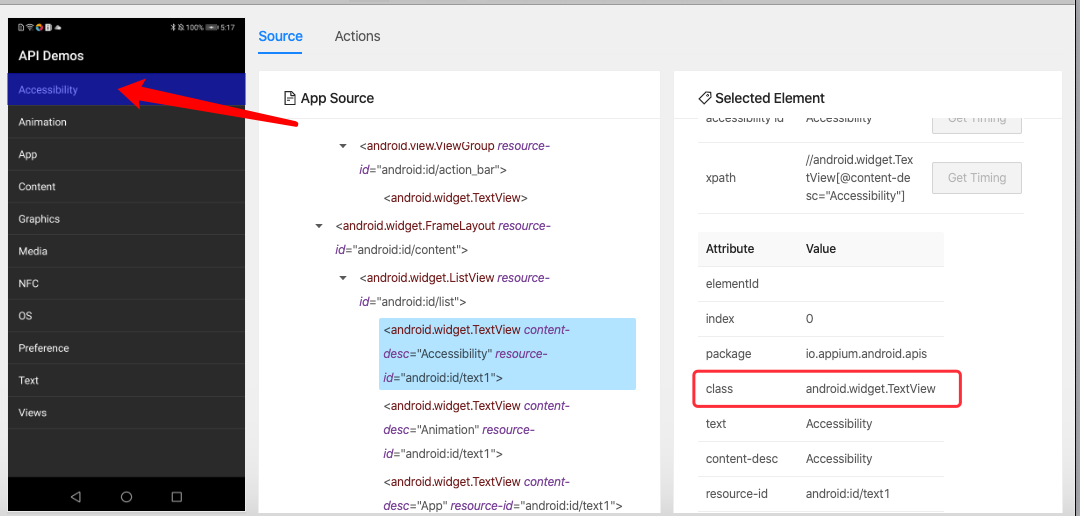
Task: Tap OS in the API Demos list
Action: pyautogui.click(x=127, y=316)
